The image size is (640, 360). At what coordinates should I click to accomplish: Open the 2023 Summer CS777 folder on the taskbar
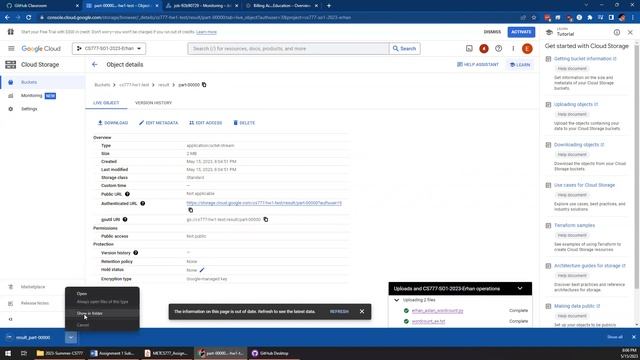[60, 353]
